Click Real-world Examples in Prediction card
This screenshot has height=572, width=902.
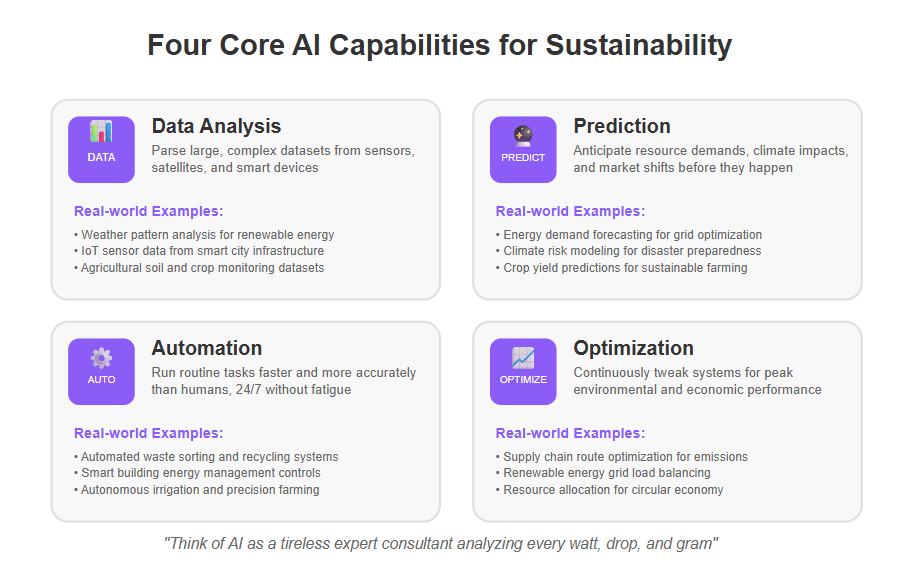(570, 211)
